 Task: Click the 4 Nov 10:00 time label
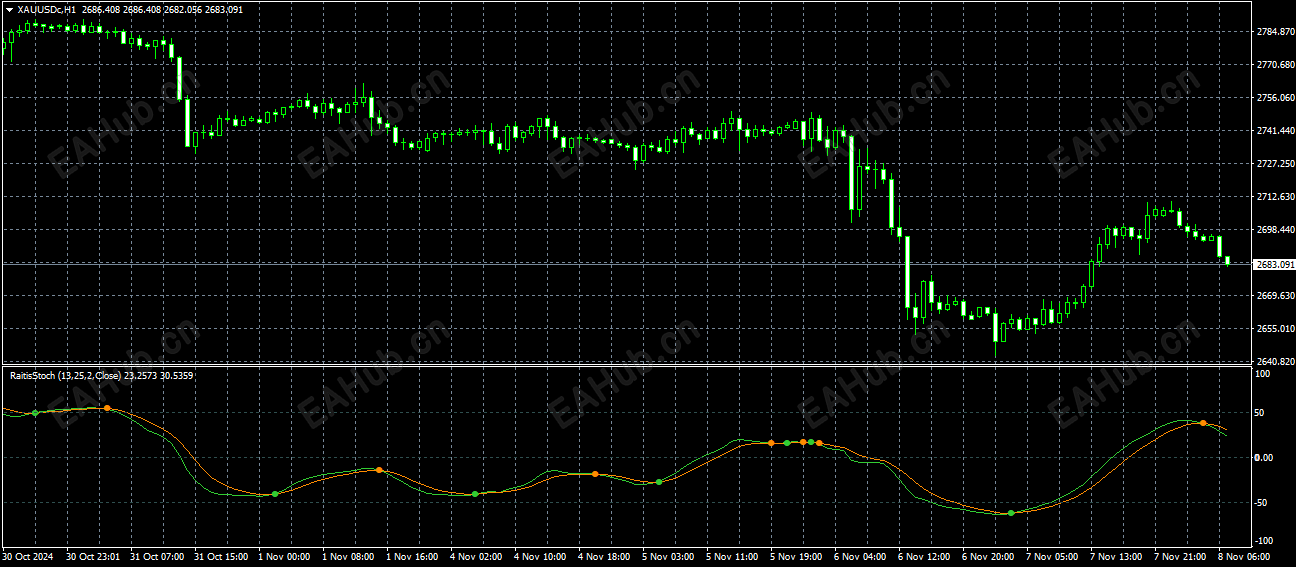tap(540, 556)
